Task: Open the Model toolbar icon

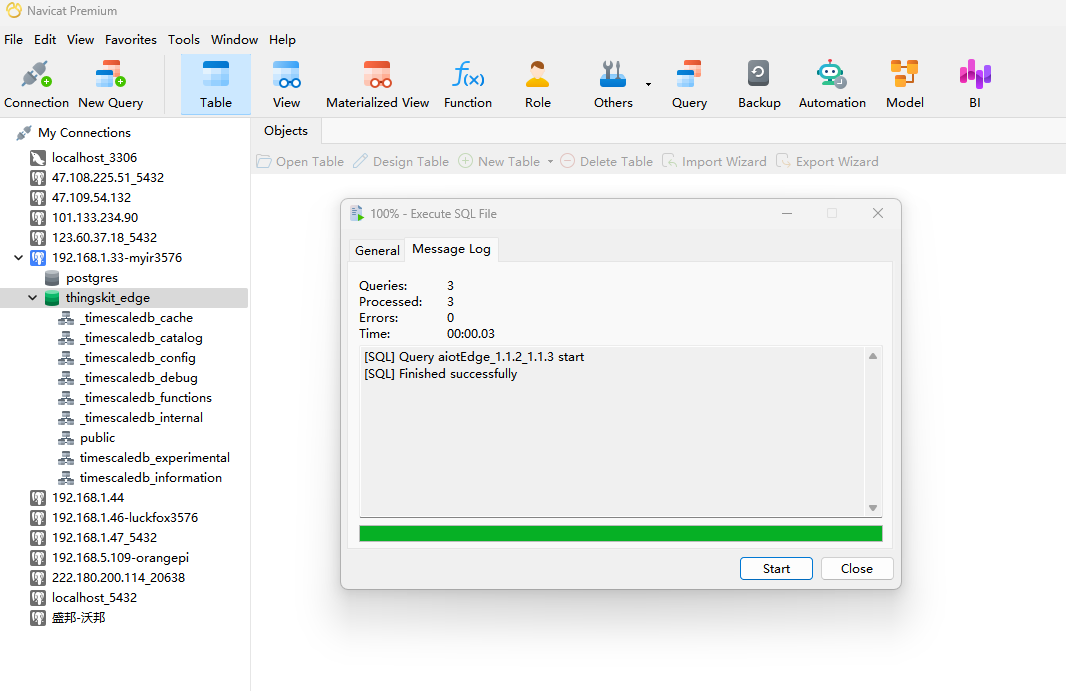Action: point(904,84)
